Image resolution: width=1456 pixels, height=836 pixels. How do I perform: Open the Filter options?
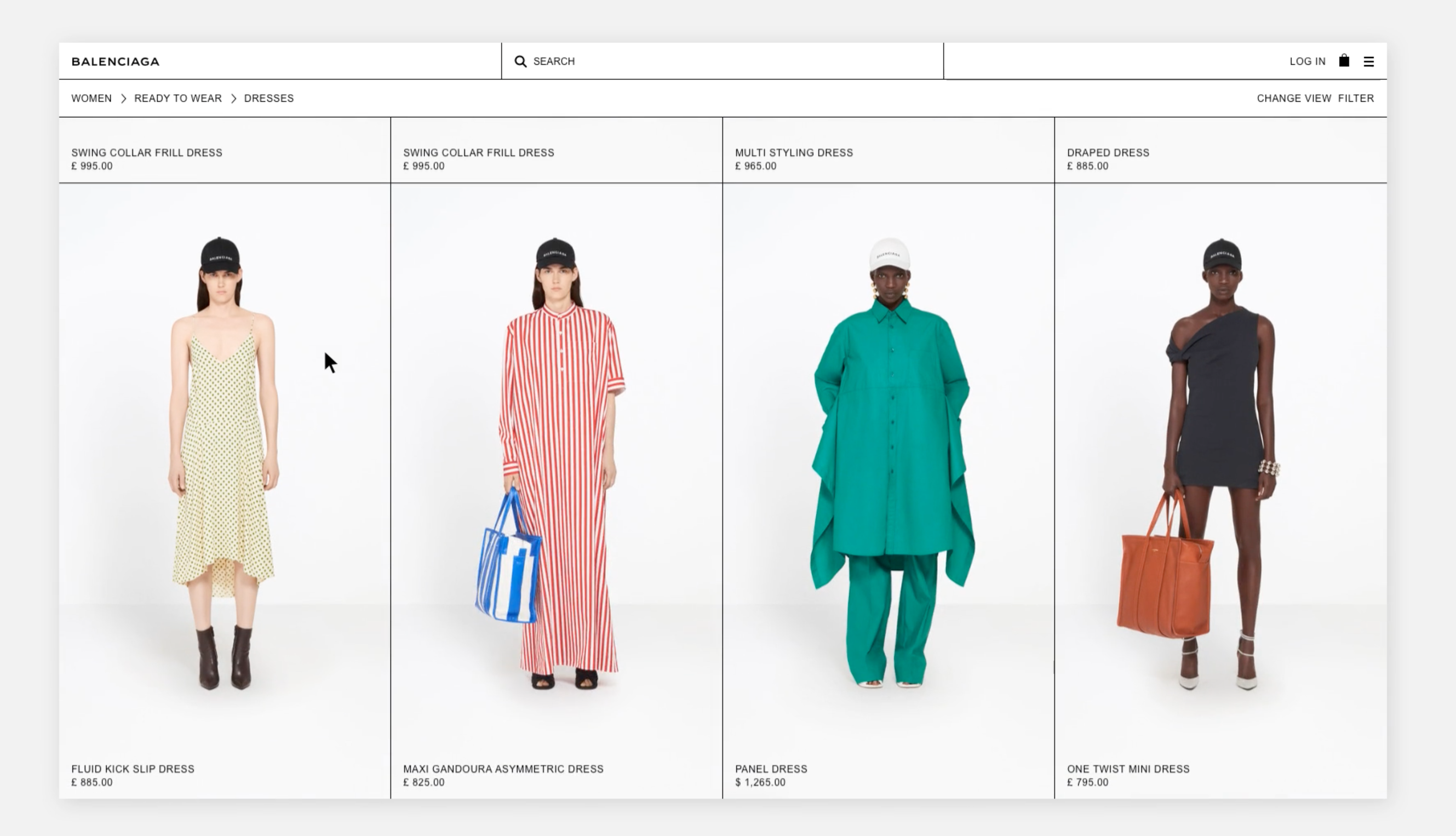pos(1356,98)
